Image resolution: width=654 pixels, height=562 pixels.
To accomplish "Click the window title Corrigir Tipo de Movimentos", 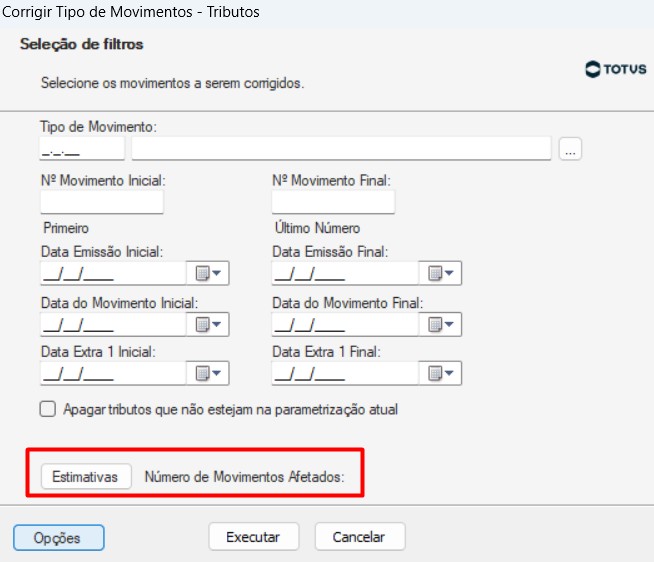I will 131,12.
